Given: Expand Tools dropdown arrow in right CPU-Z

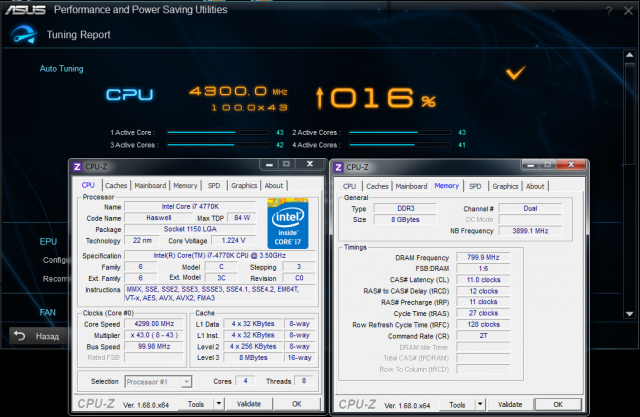Looking at the screenshot, I should tap(480, 405).
